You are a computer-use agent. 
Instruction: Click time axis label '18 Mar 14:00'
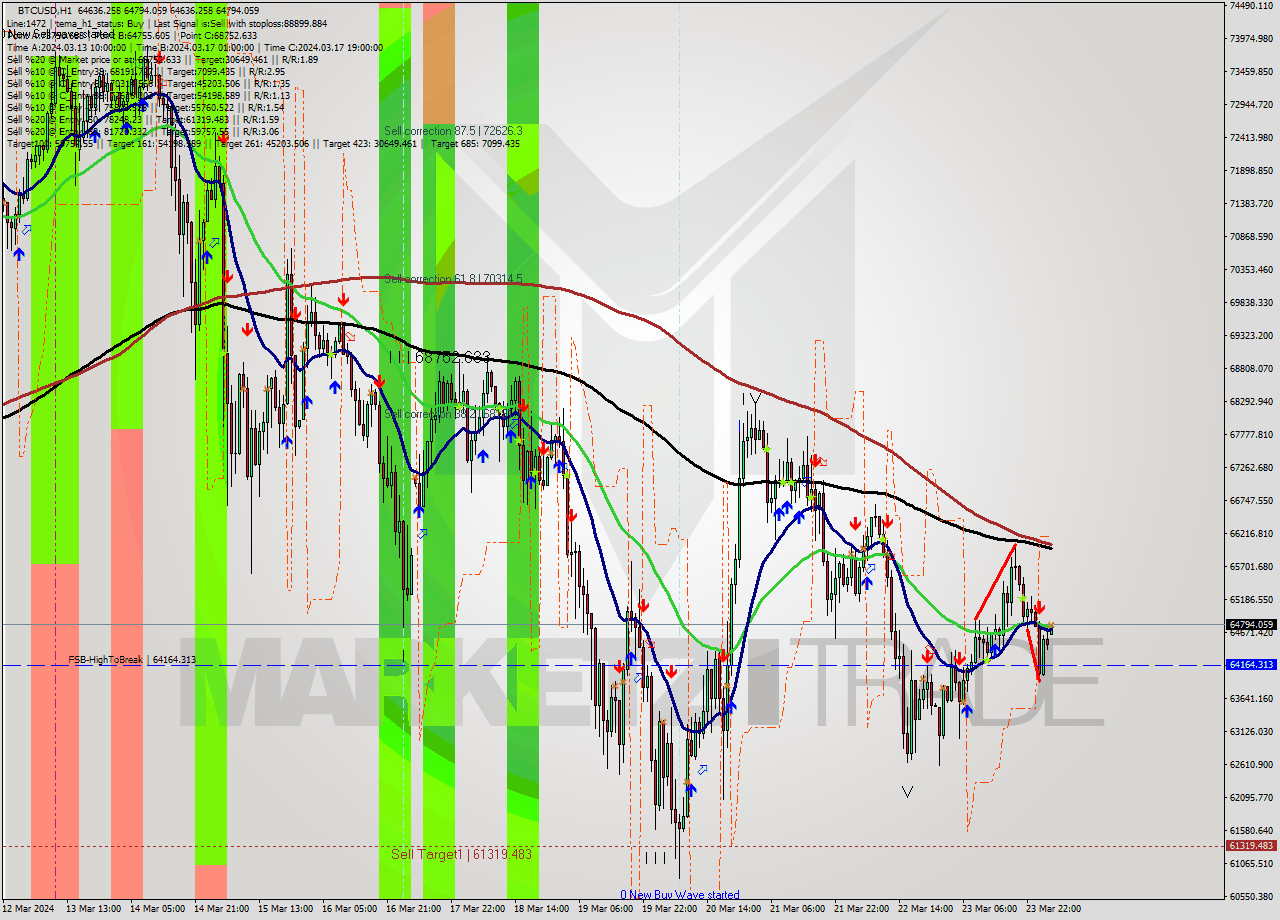point(541,908)
